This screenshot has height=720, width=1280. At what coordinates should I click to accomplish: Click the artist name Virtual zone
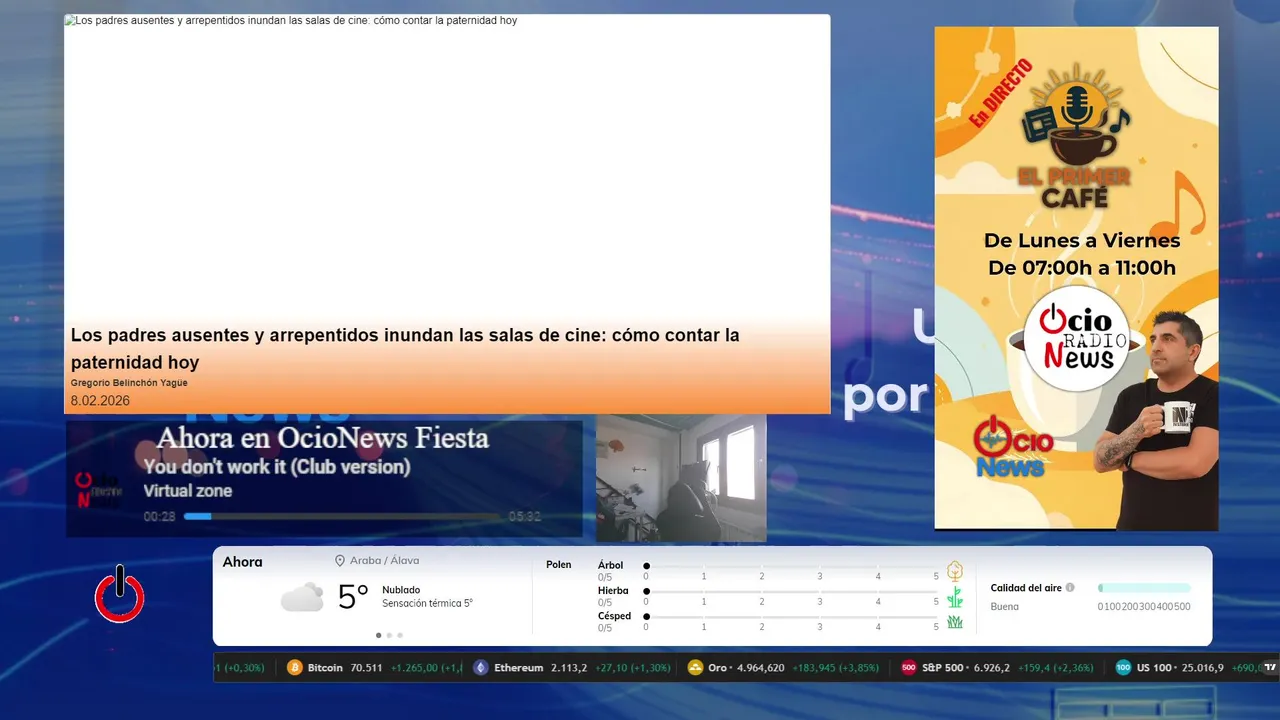[188, 491]
